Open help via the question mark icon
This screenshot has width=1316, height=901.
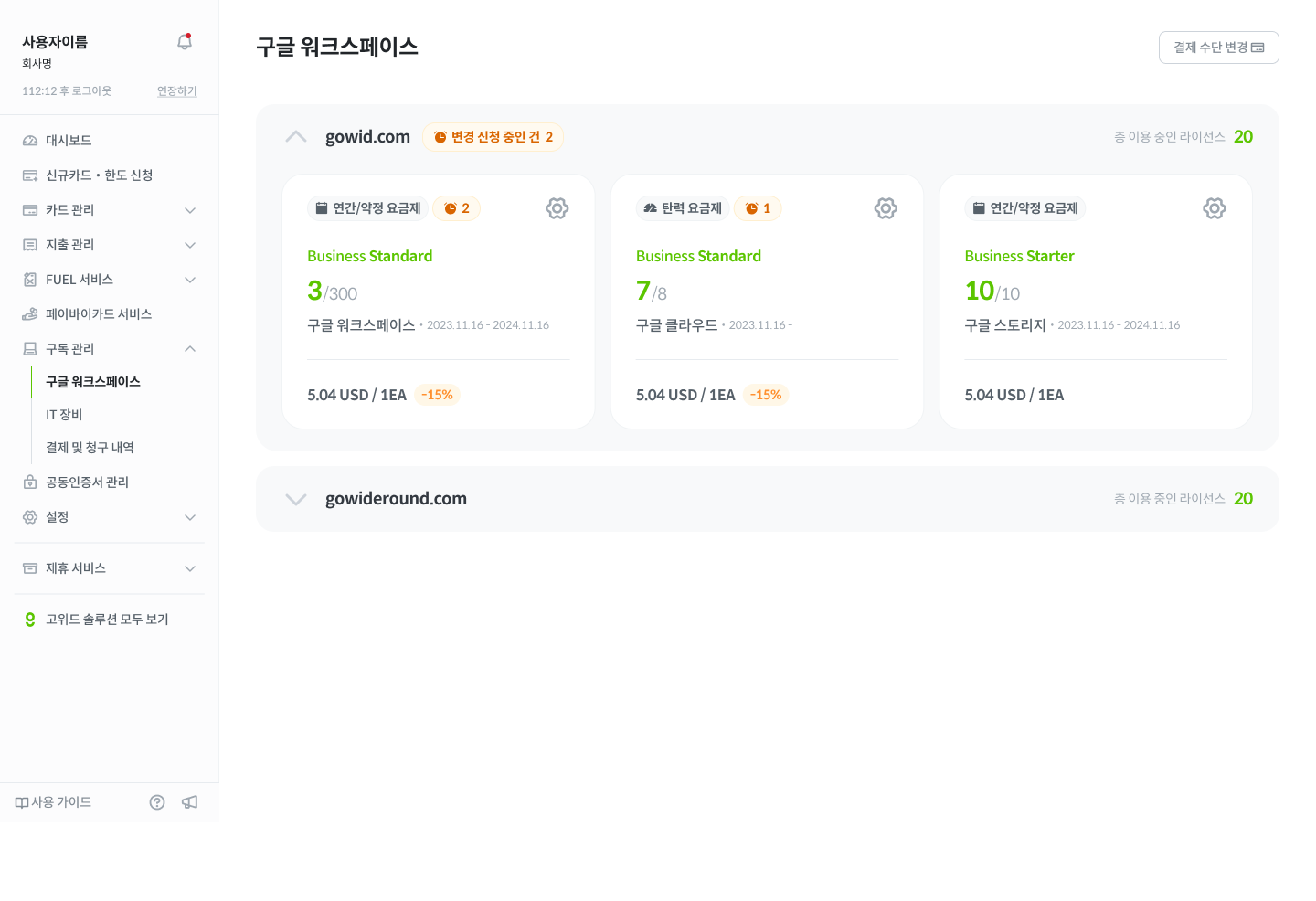click(157, 802)
